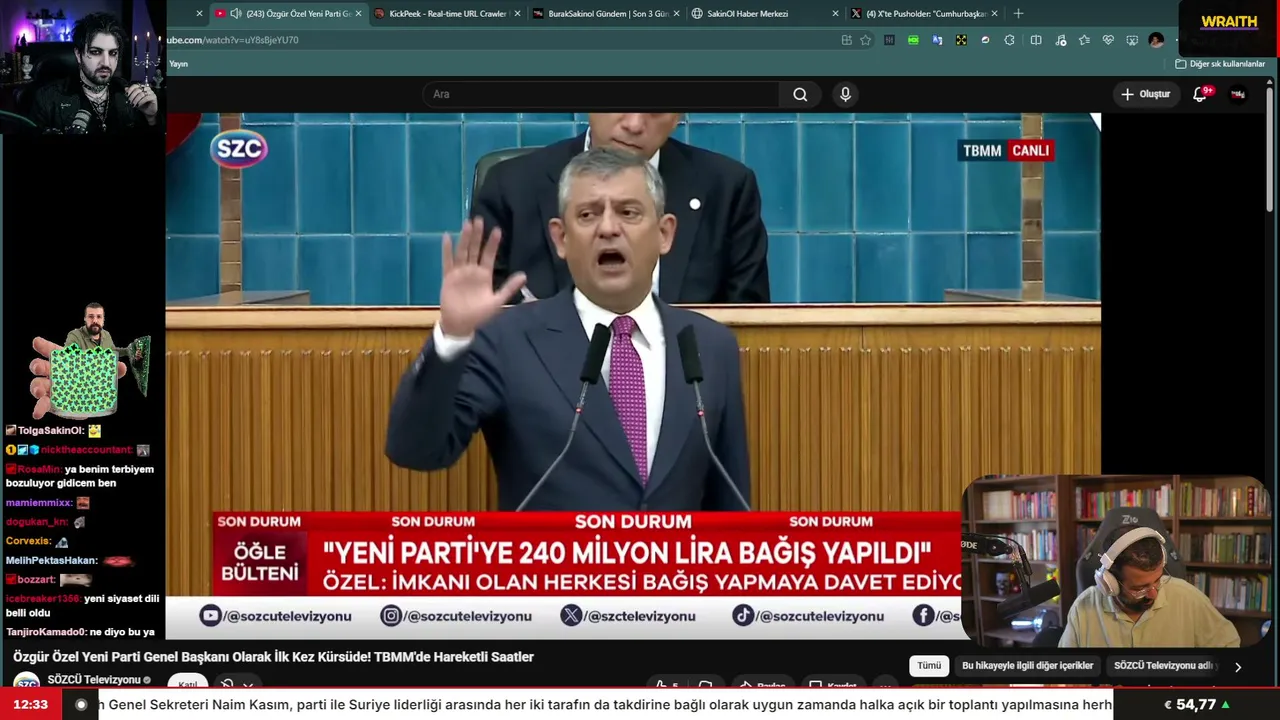1280x720 pixels.
Task: Mute the audio on the Özgür Özel tab
Action: [236, 14]
